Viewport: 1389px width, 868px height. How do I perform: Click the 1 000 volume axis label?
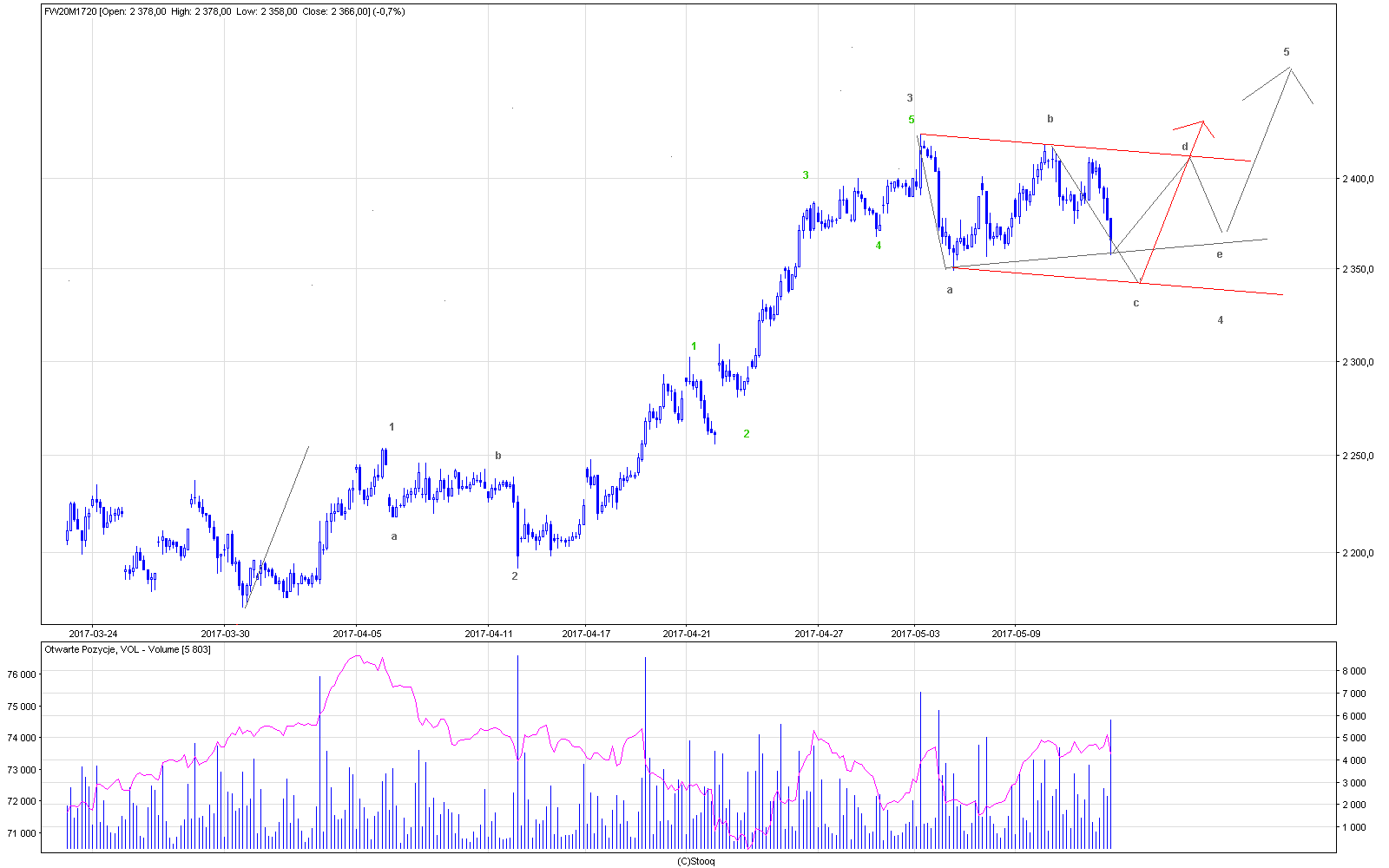click(1355, 827)
